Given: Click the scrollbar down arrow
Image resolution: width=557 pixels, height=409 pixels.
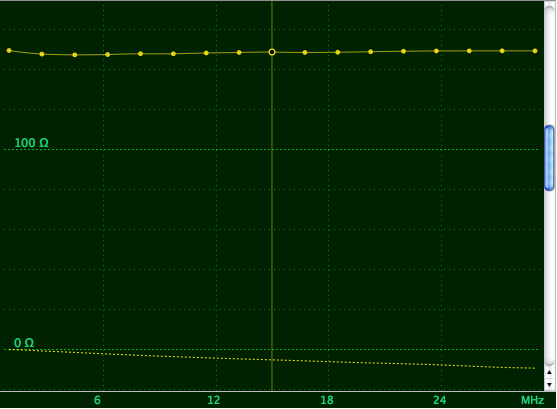Looking at the screenshot, I should (x=549, y=384).
